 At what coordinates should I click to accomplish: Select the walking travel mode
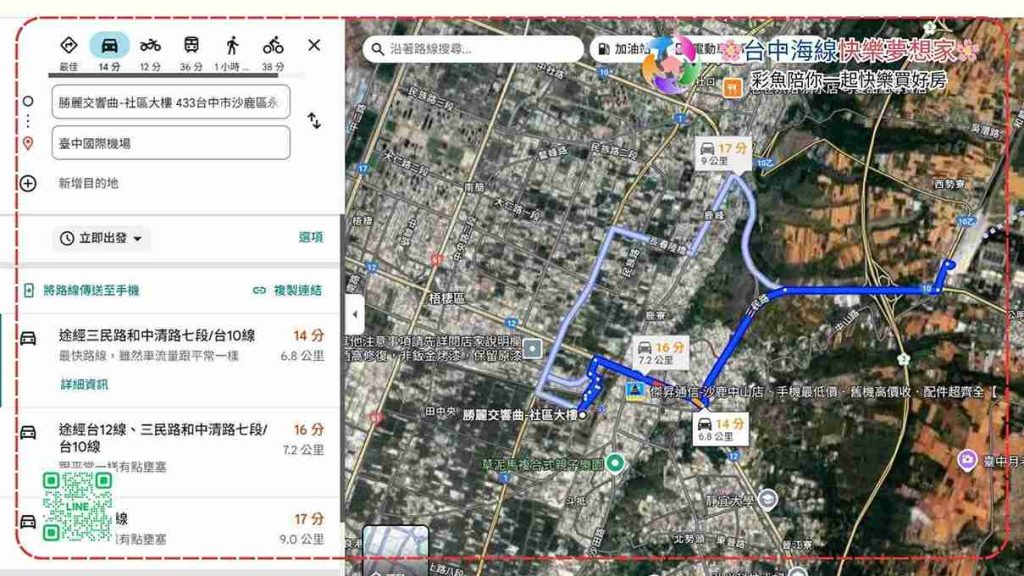coord(232,46)
